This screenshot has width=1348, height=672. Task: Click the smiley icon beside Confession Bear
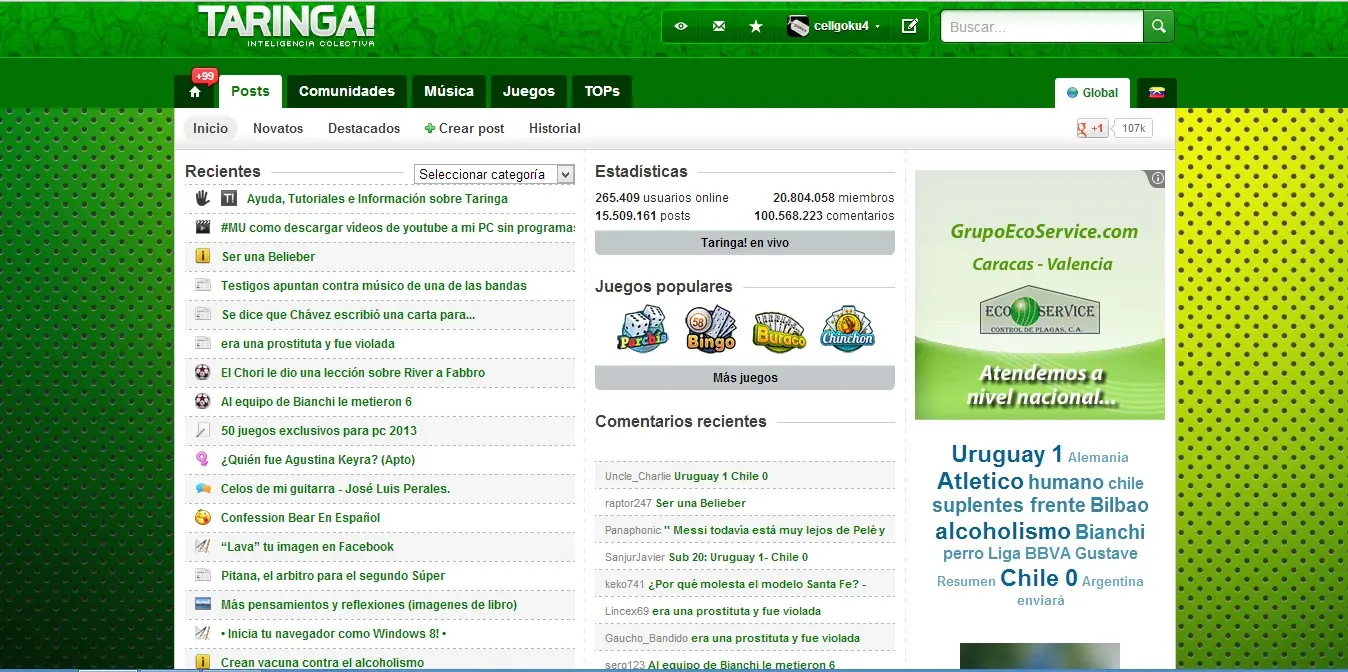point(203,517)
